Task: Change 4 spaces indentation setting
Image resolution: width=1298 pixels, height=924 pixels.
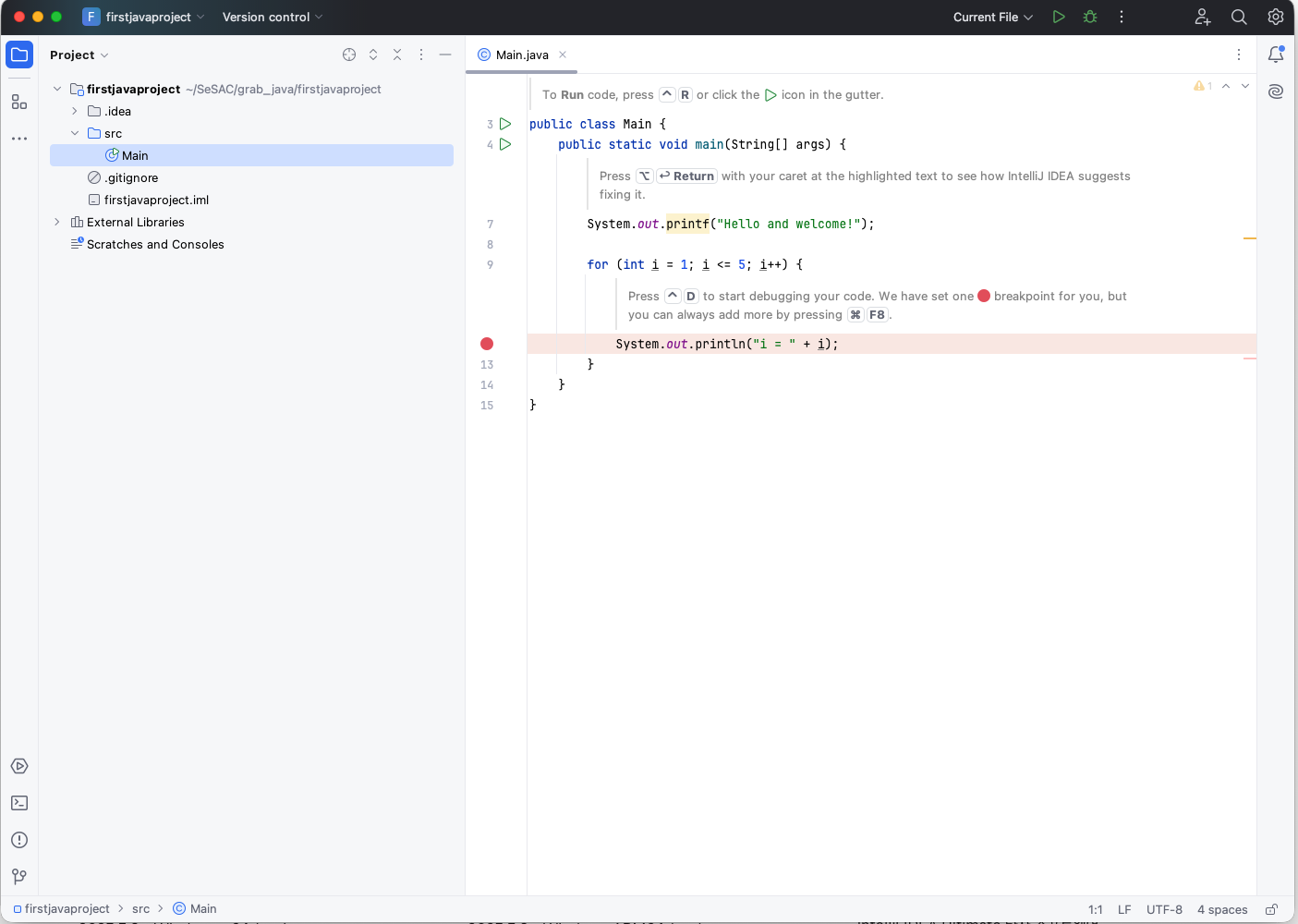Action: (1222, 909)
